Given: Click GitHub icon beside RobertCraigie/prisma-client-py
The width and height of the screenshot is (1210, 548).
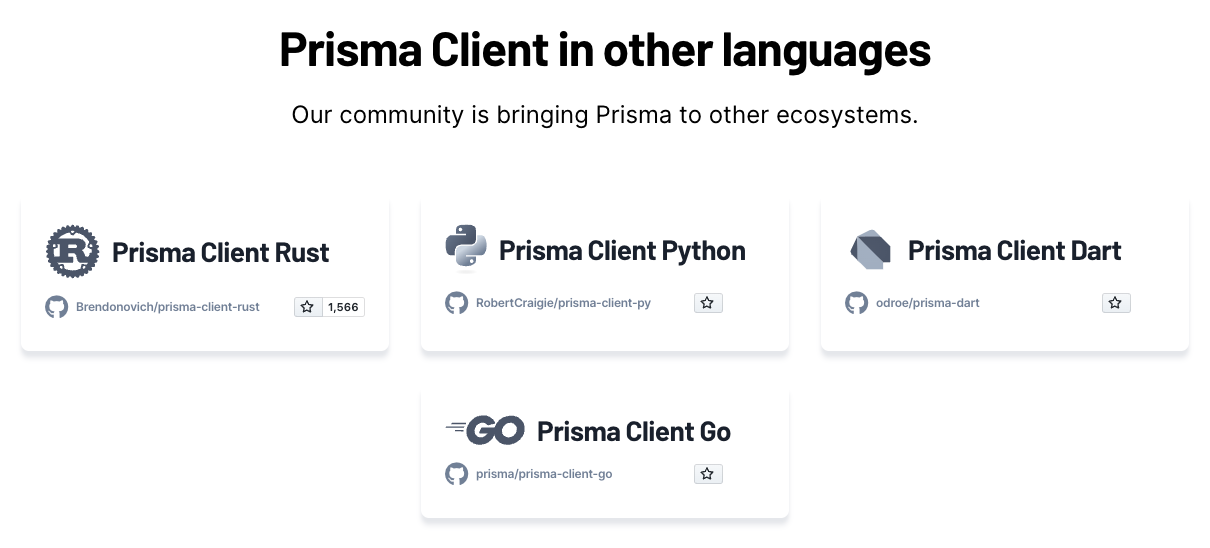Looking at the screenshot, I should (x=457, y=303).
